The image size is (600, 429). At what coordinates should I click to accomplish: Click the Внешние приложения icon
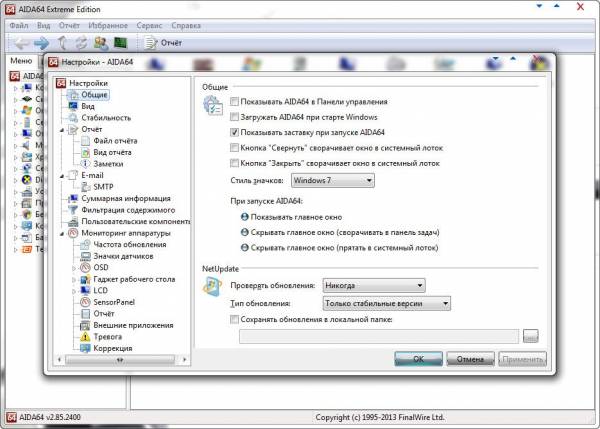tap(85, 325)
